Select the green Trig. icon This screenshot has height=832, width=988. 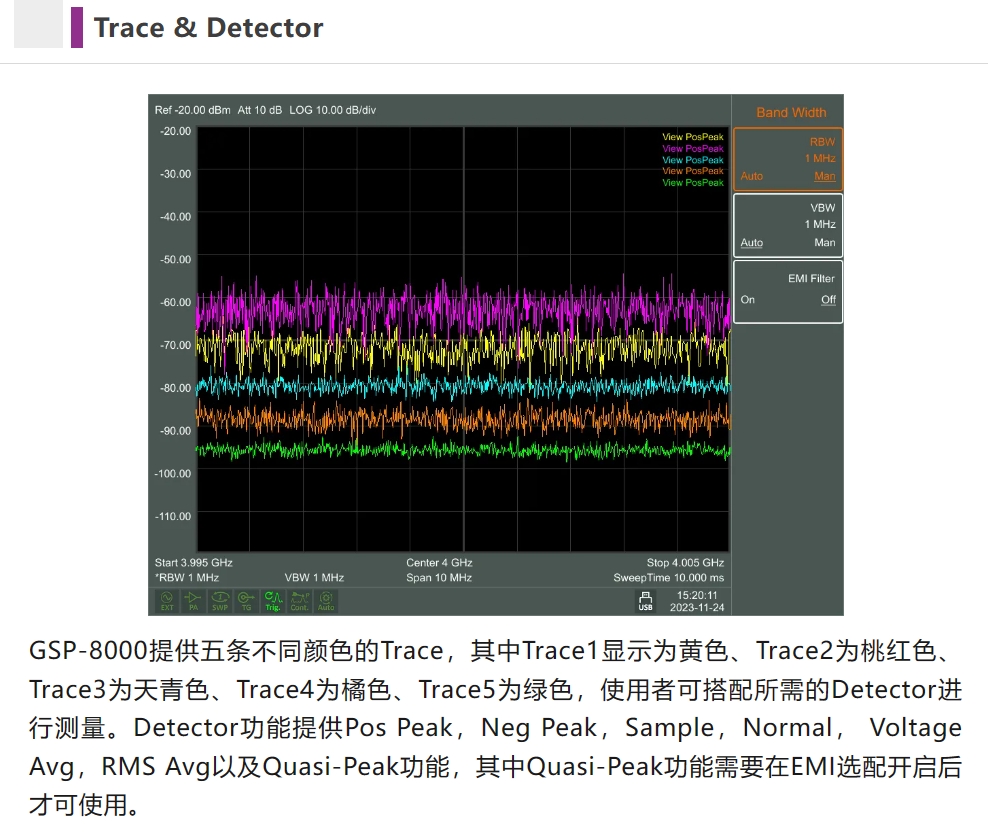pyautogui.click(x=272, y=601)
